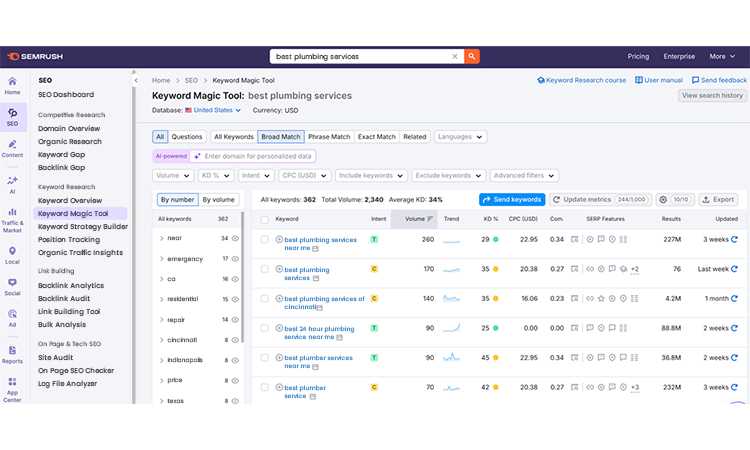Check 'best plumber services near me' row
Image resolution: width=750 pixels, height=450 pixels.
coord(264,358)
